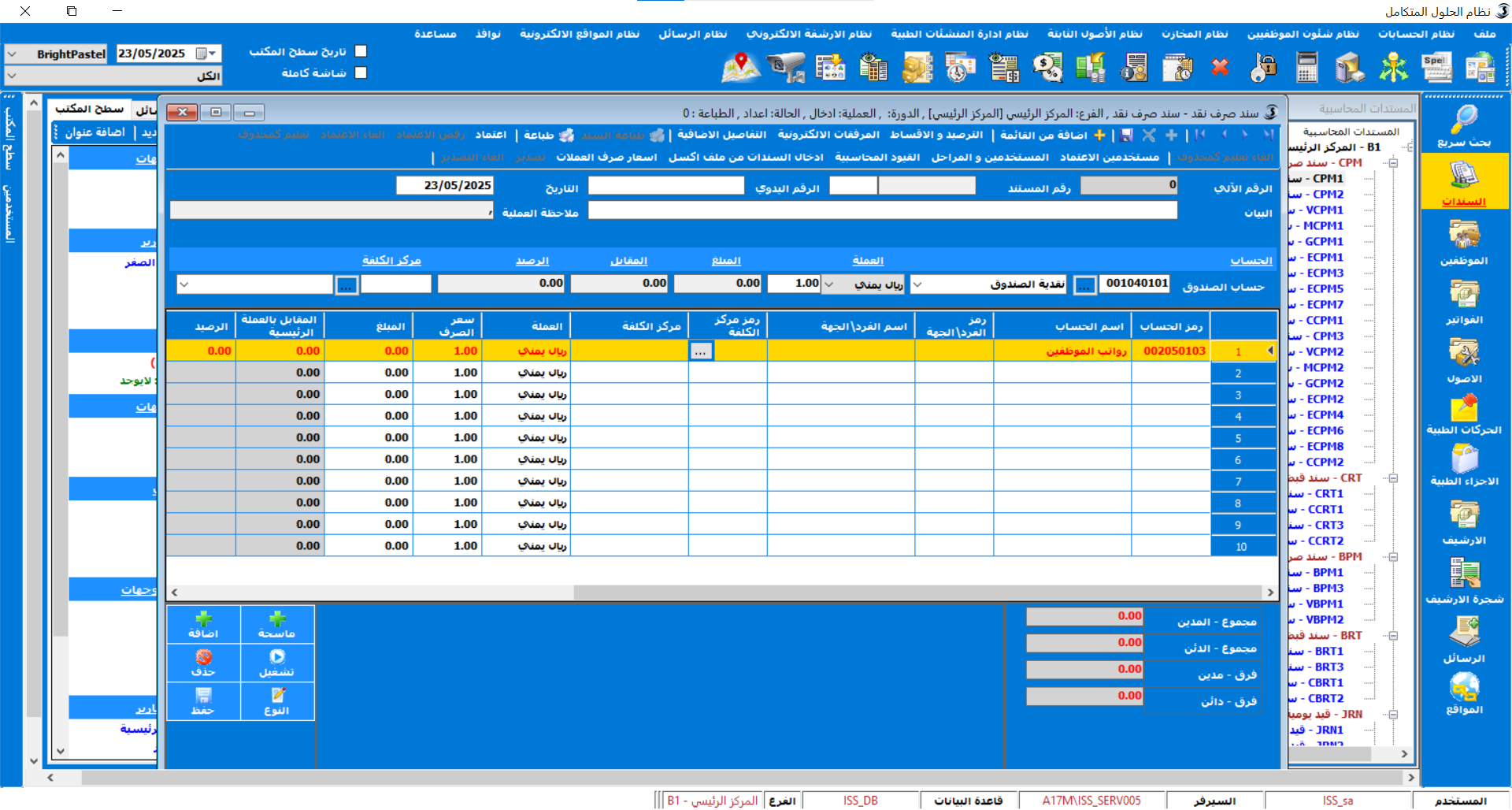
Task: Open the yellow boxes inventory icon
Action: click(917, 68)
